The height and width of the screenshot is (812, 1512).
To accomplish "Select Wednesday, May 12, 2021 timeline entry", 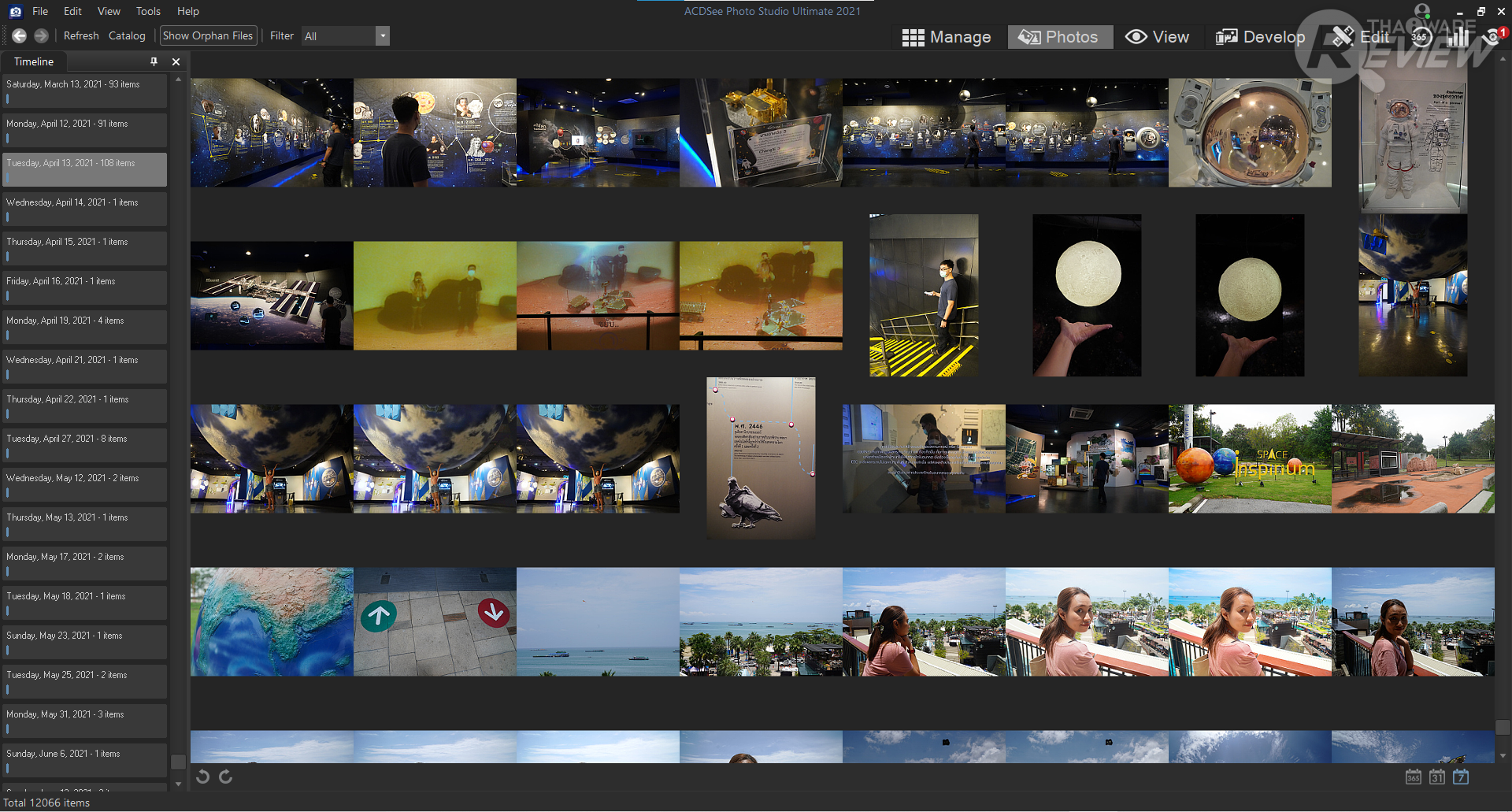I will coord(85,484).
